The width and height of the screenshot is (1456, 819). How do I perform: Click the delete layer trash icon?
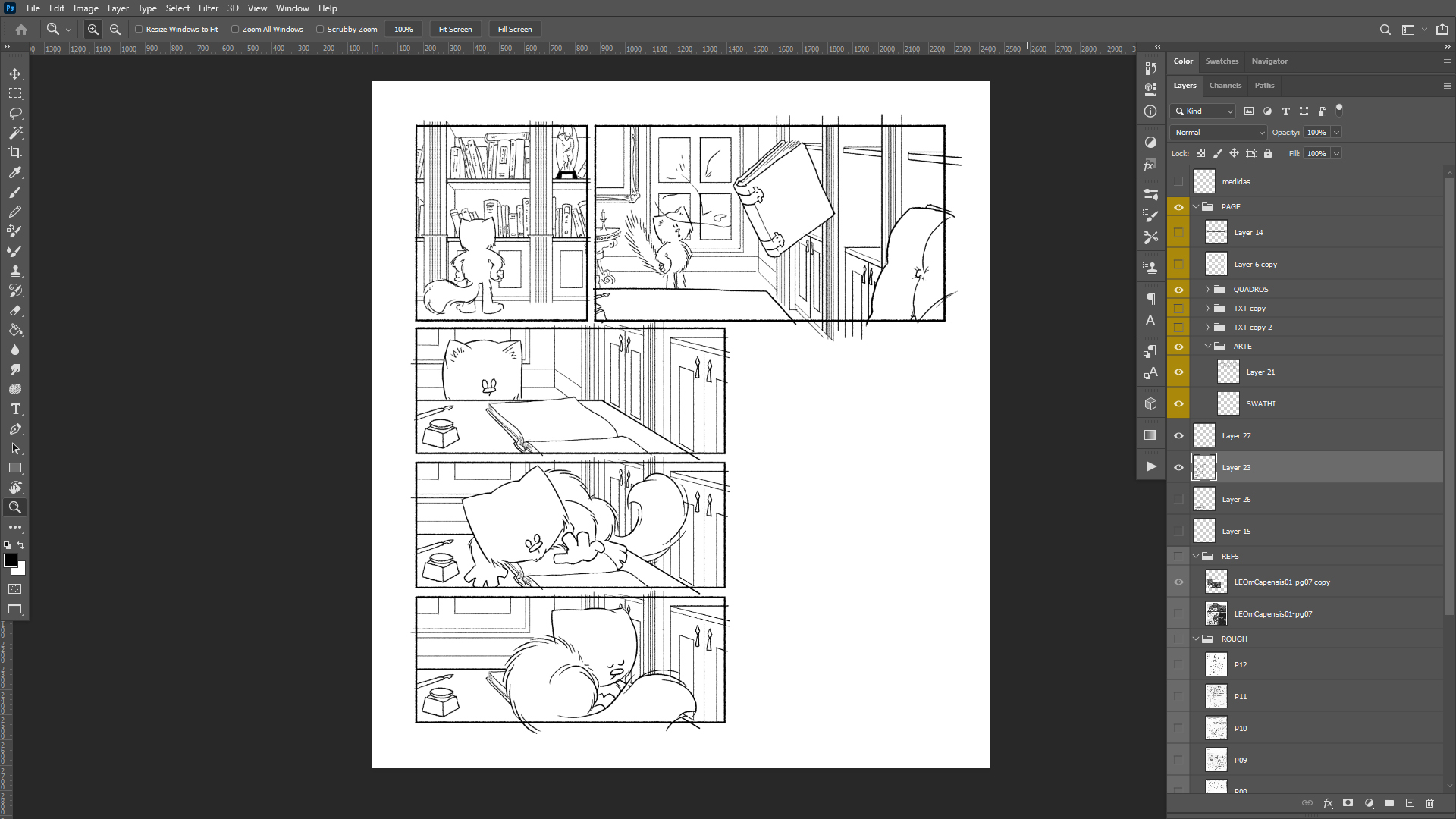[1429, 802]
